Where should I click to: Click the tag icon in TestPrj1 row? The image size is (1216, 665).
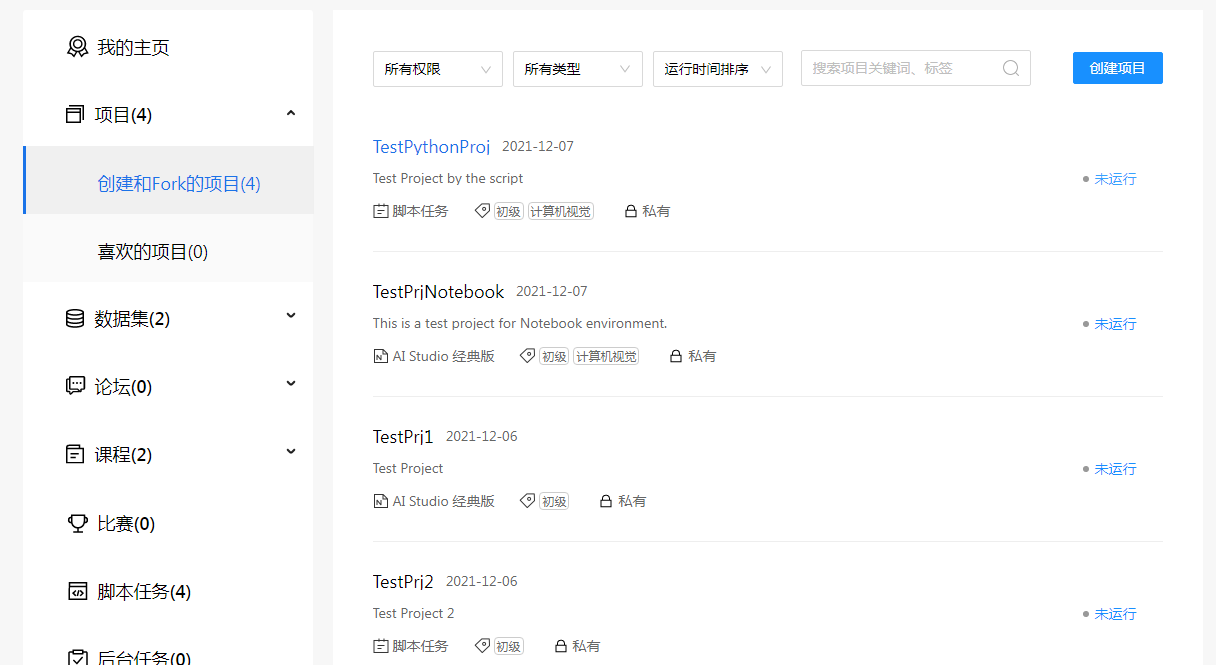tap(527, 501)
